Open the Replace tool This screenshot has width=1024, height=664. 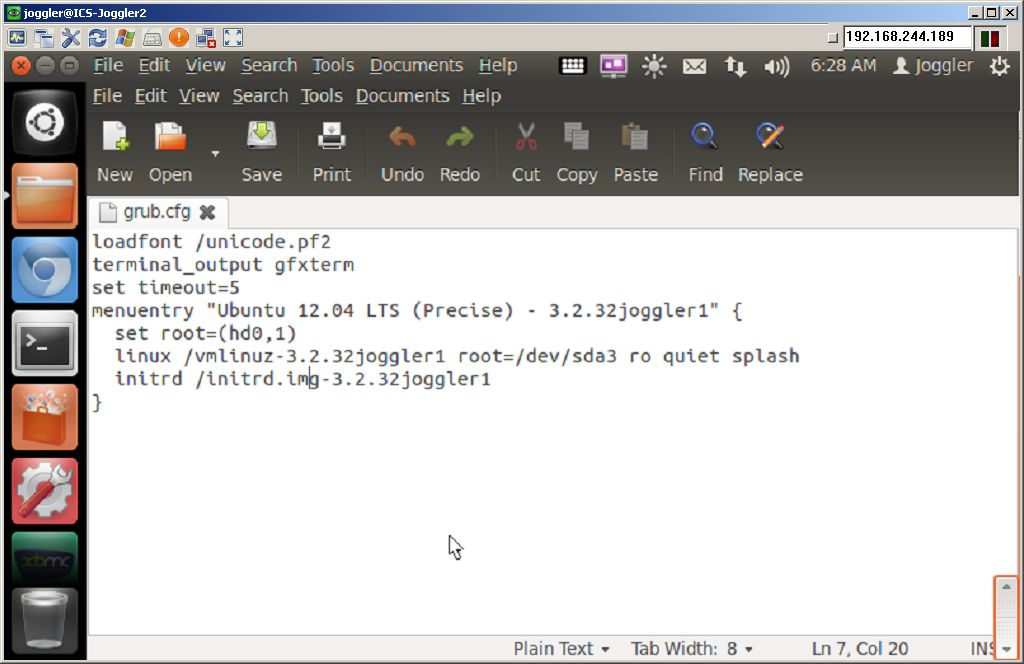tap(770, 152)
